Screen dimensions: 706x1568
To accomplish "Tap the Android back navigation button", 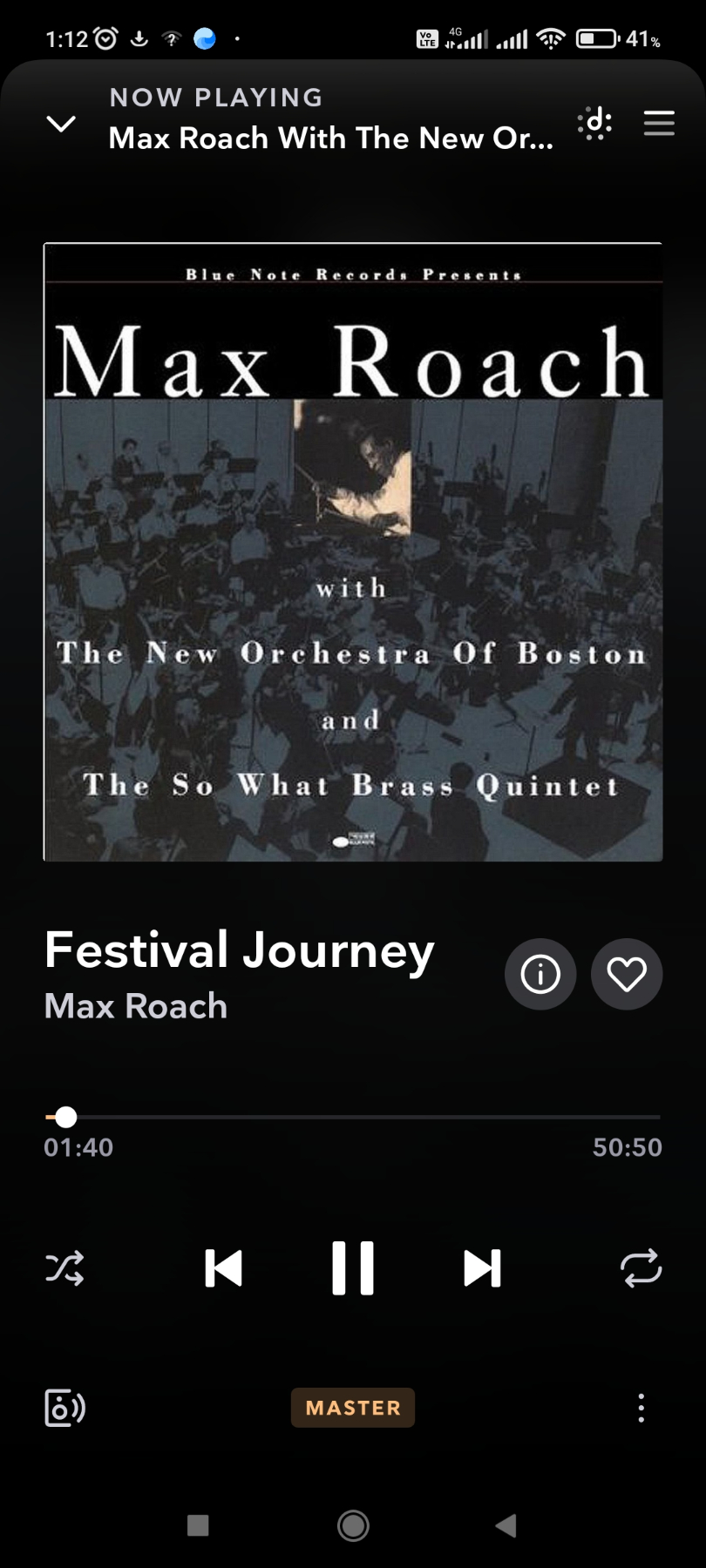I will pyautogui.click(x=506, y=1525).
